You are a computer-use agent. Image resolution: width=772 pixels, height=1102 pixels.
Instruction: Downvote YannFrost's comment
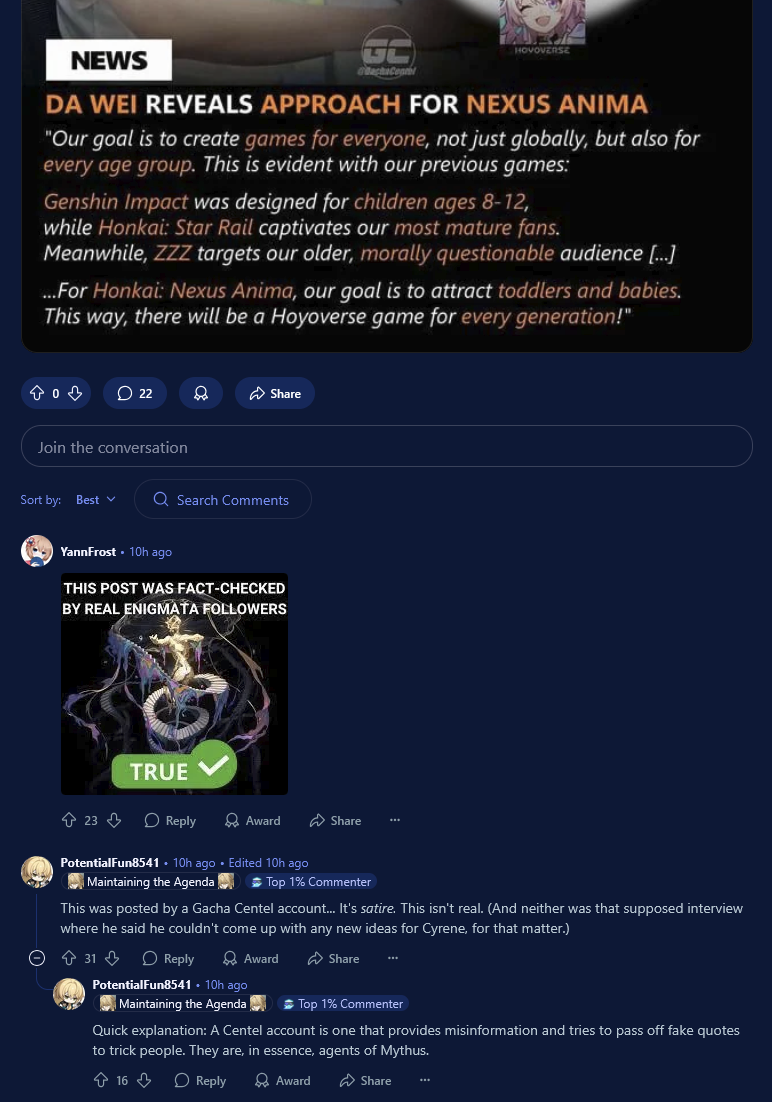(x=114, y=820)
